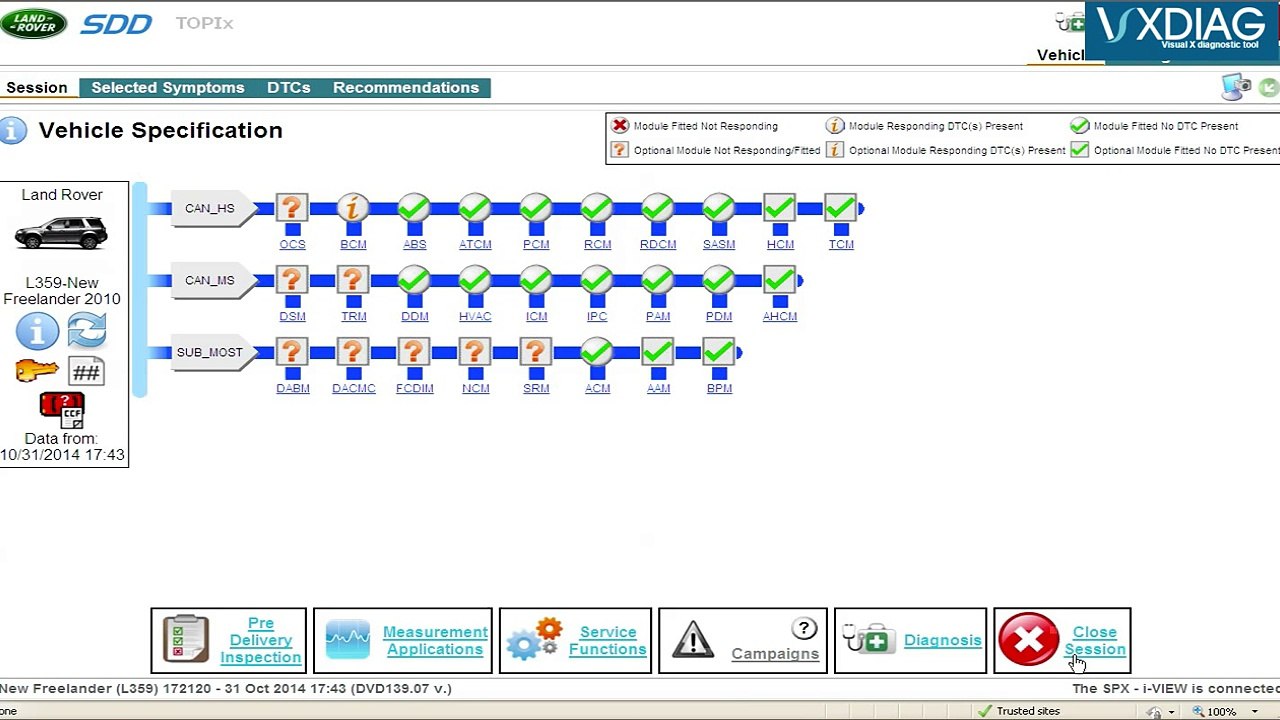1280x720 pixels.
Task: Select the SUB_MOST bus label
Action: [x=210, y=352]
